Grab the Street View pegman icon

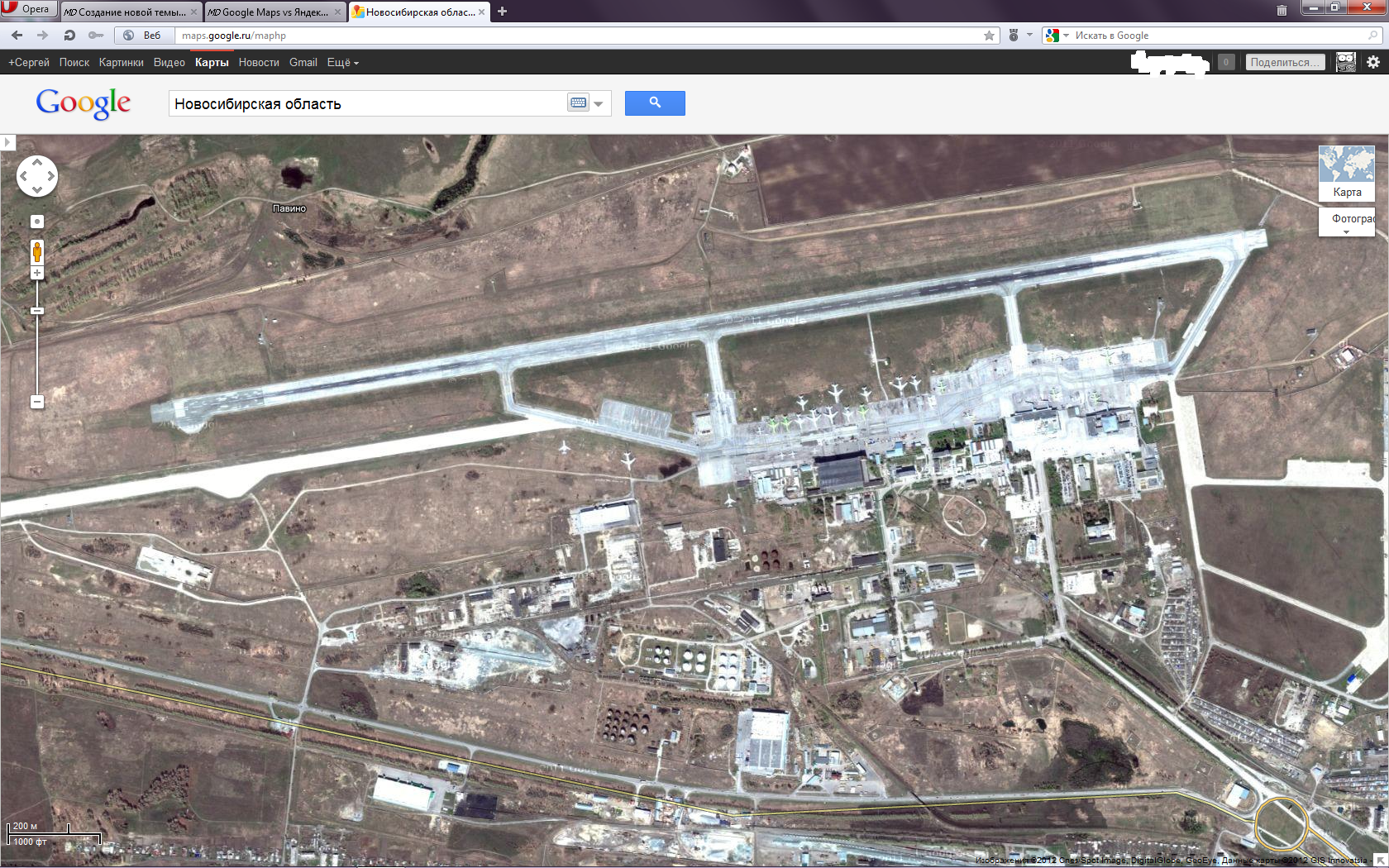coord(37,251)
